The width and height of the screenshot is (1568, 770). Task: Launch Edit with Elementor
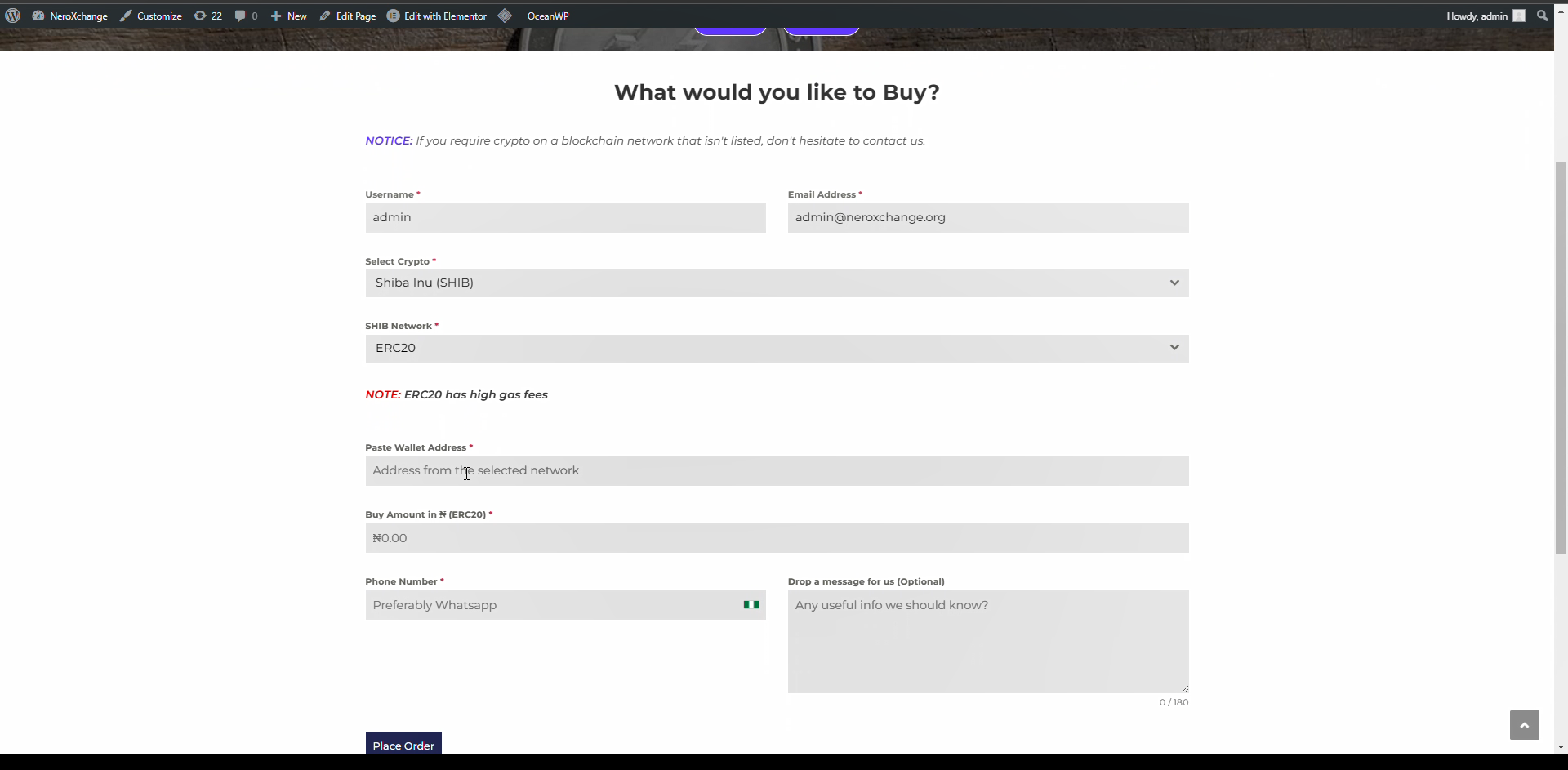(x=437, y=16)
